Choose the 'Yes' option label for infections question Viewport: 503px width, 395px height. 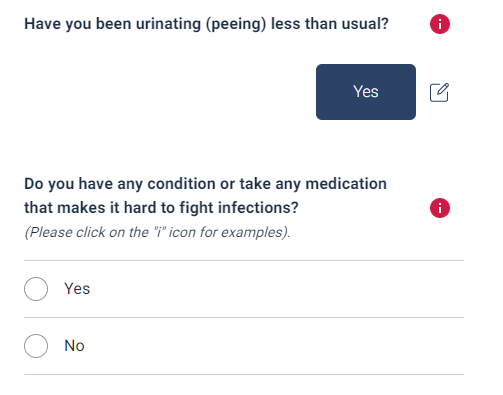pyautogui.click(x=77, y=289)
